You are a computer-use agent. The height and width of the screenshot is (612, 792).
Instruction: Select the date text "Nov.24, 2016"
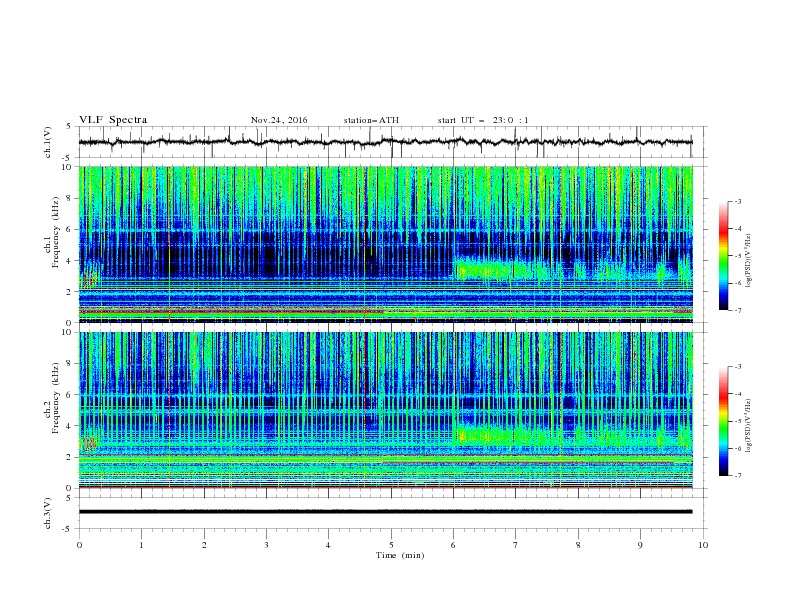279,120
